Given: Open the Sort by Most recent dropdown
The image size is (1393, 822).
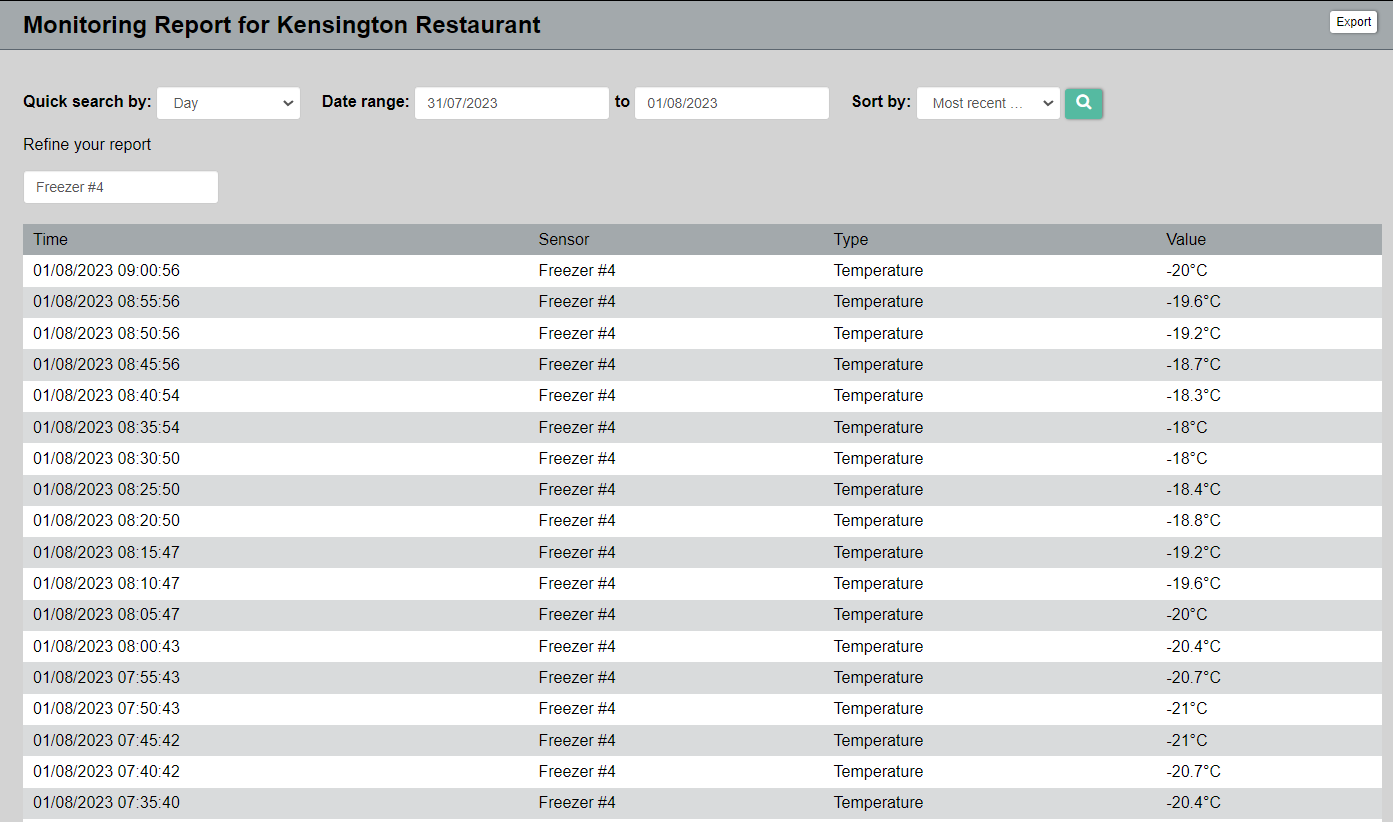Looking at the screenshot, I should point(988,103).
